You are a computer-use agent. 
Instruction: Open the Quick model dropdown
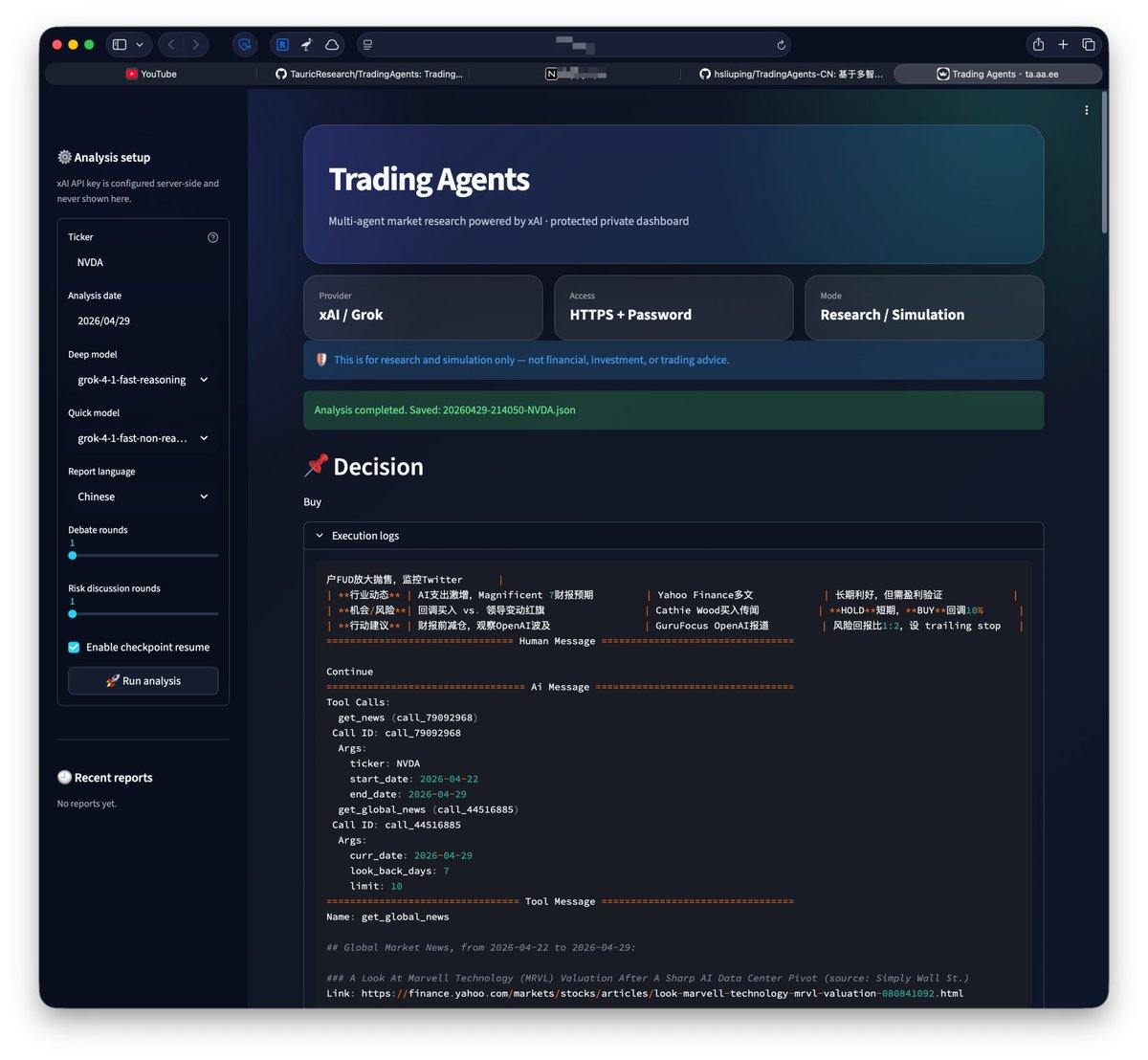coord(143,438)
